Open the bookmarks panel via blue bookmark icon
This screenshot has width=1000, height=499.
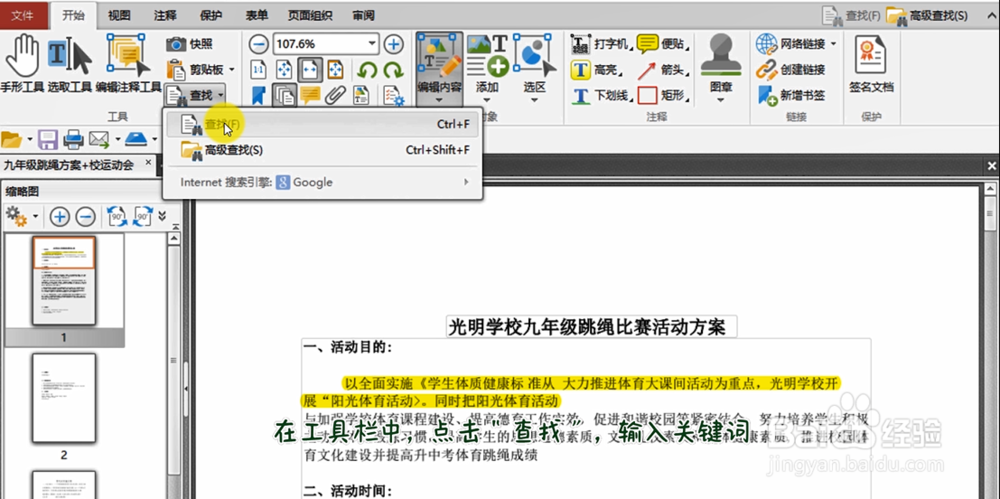pos(258,95)
